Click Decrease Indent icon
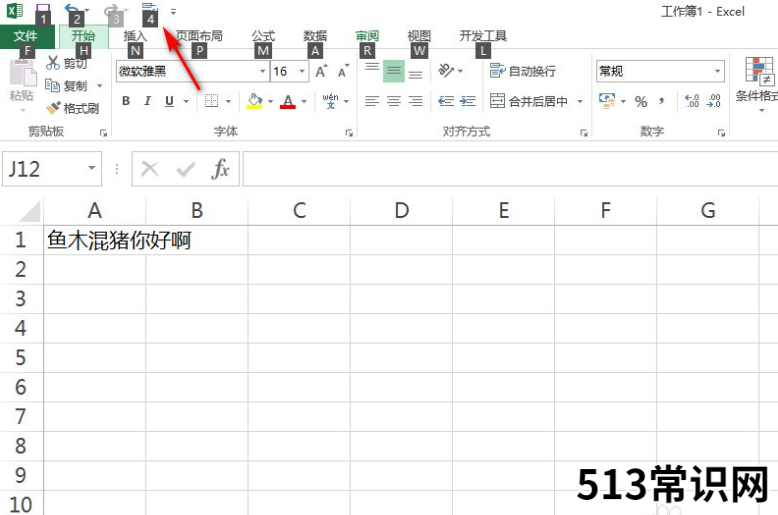The image size is (778, 515). pos(446,101)
